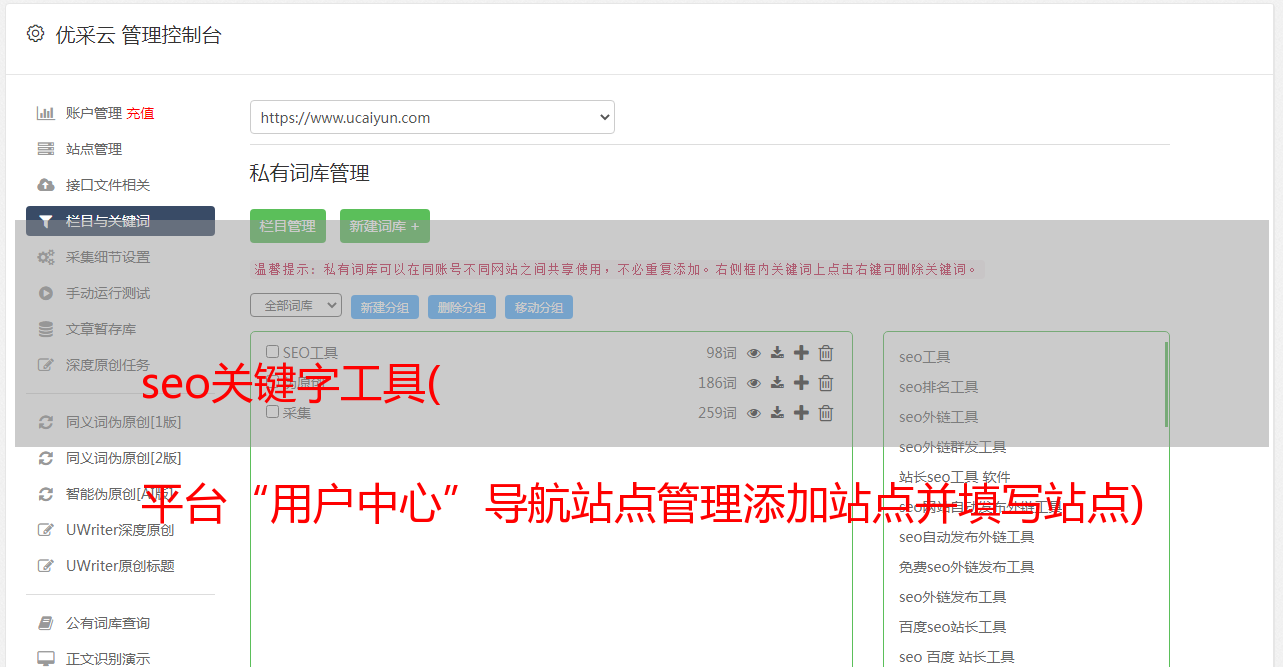Click the 新建词库 + button

point(385,226)
